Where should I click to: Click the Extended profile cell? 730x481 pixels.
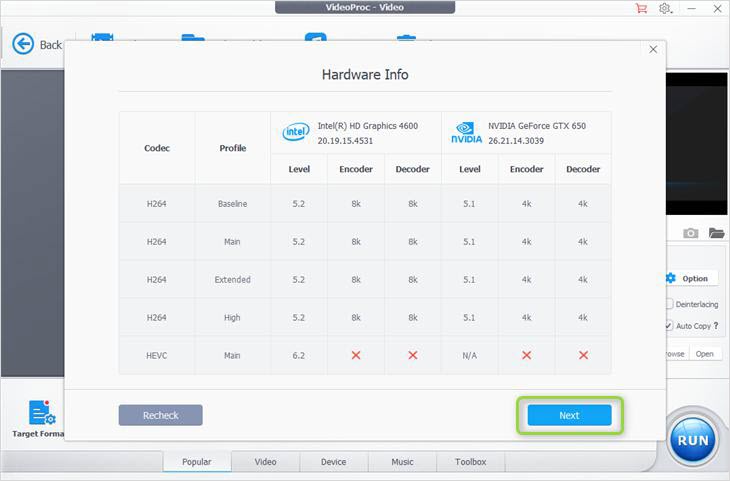pyautogui.click(x=232, y=279)
